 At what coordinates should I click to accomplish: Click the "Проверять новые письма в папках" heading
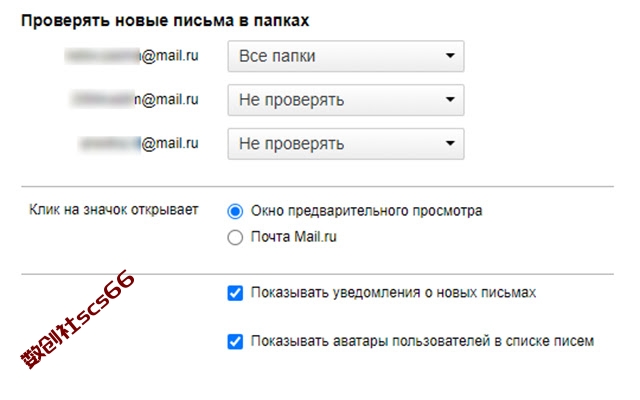tap(165, 21)
